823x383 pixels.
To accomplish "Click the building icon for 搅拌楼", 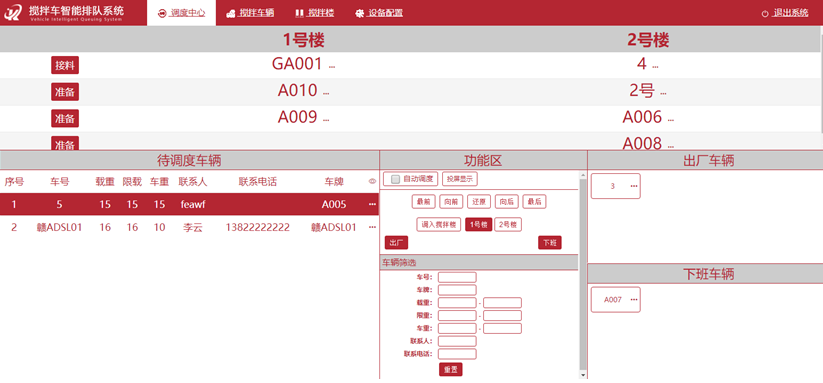I will pos(299,13).
